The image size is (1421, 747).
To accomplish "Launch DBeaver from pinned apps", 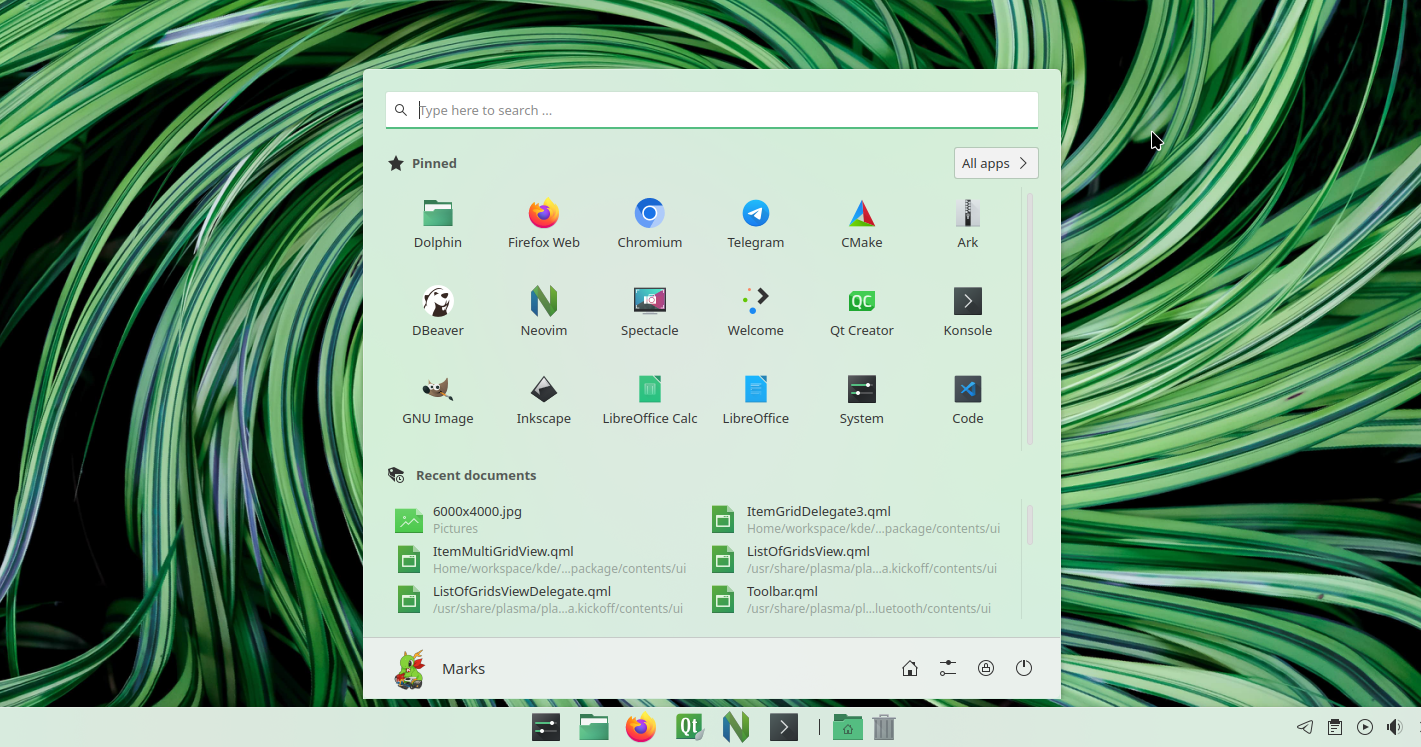I will tap(438, 311).
